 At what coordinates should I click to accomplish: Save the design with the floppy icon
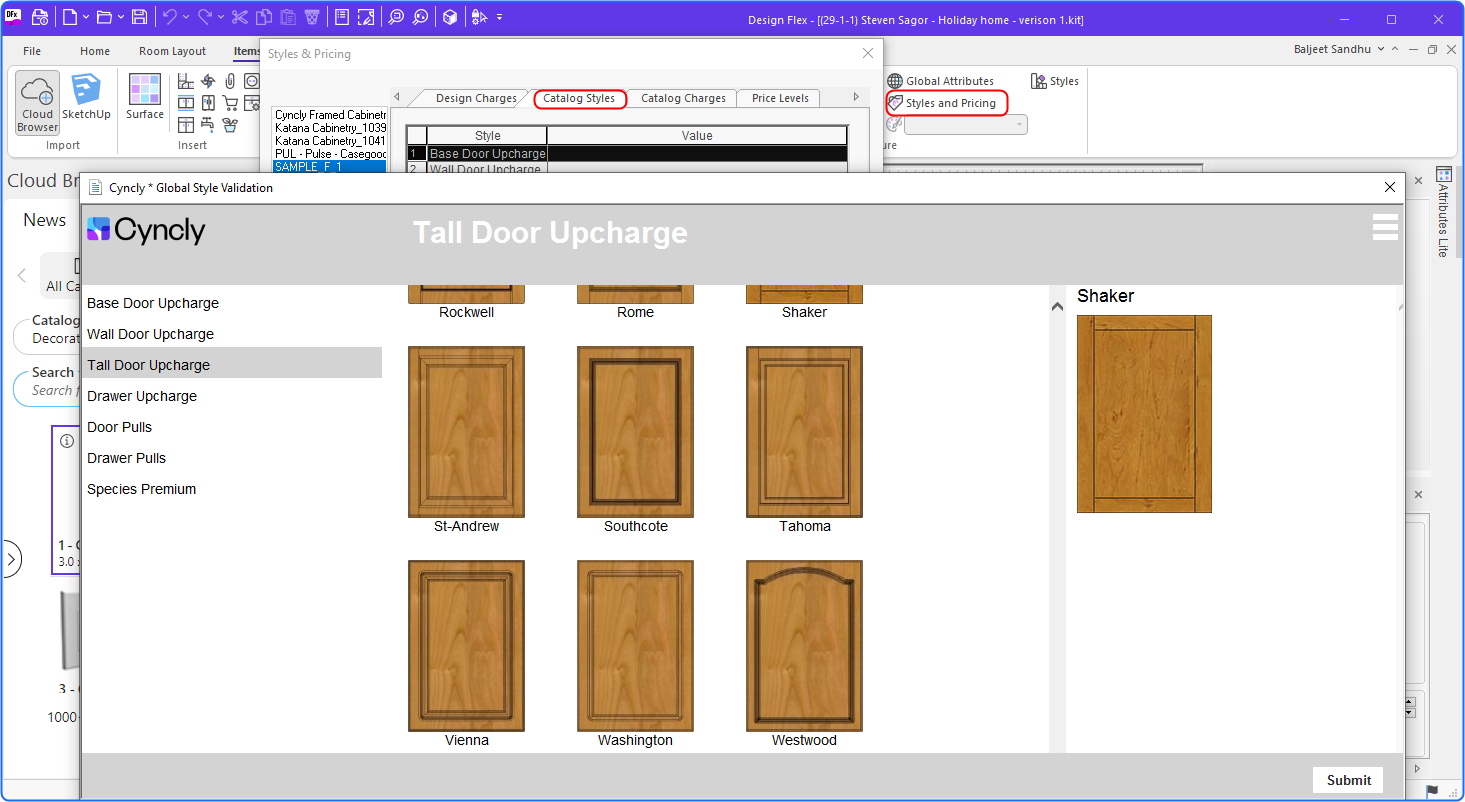(140, 17)
